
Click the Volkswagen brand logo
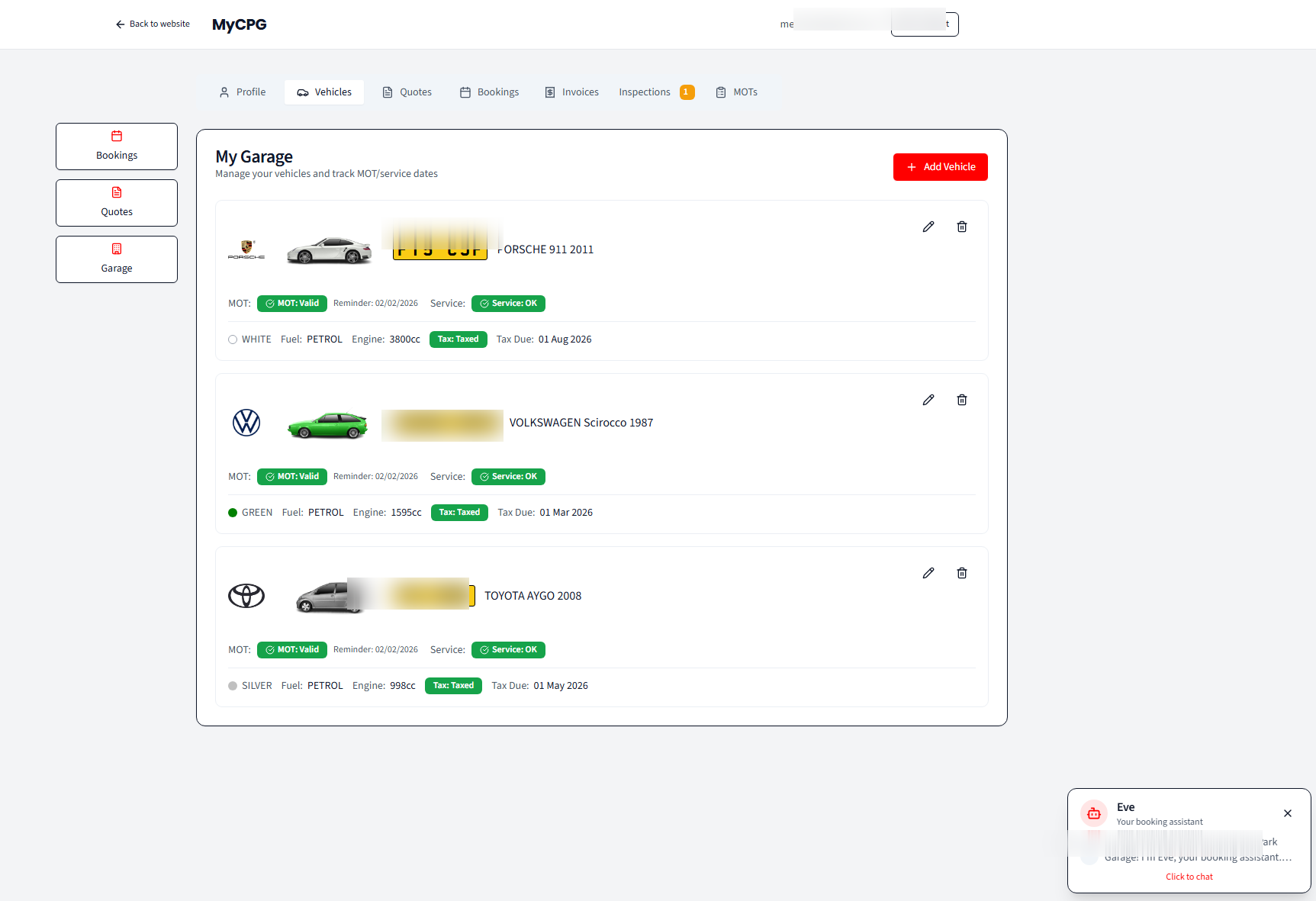click(x=246, y=423)
